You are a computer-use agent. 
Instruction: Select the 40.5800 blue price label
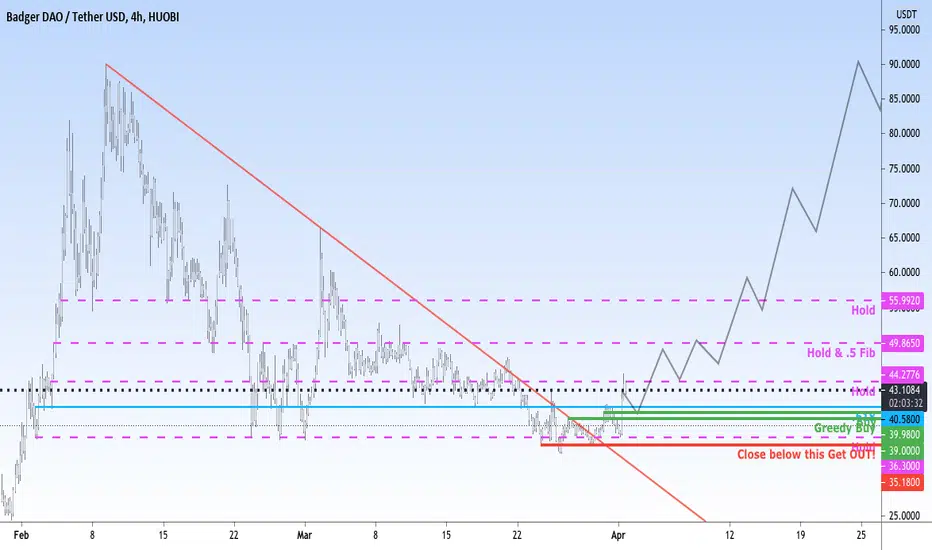(903, 419)
